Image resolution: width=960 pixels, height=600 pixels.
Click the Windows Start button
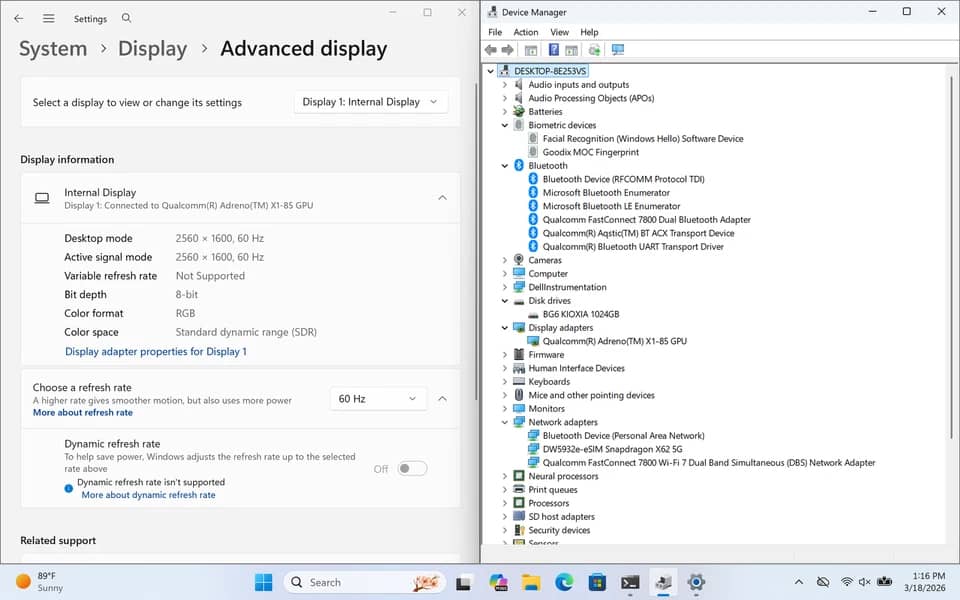[263, 582]
